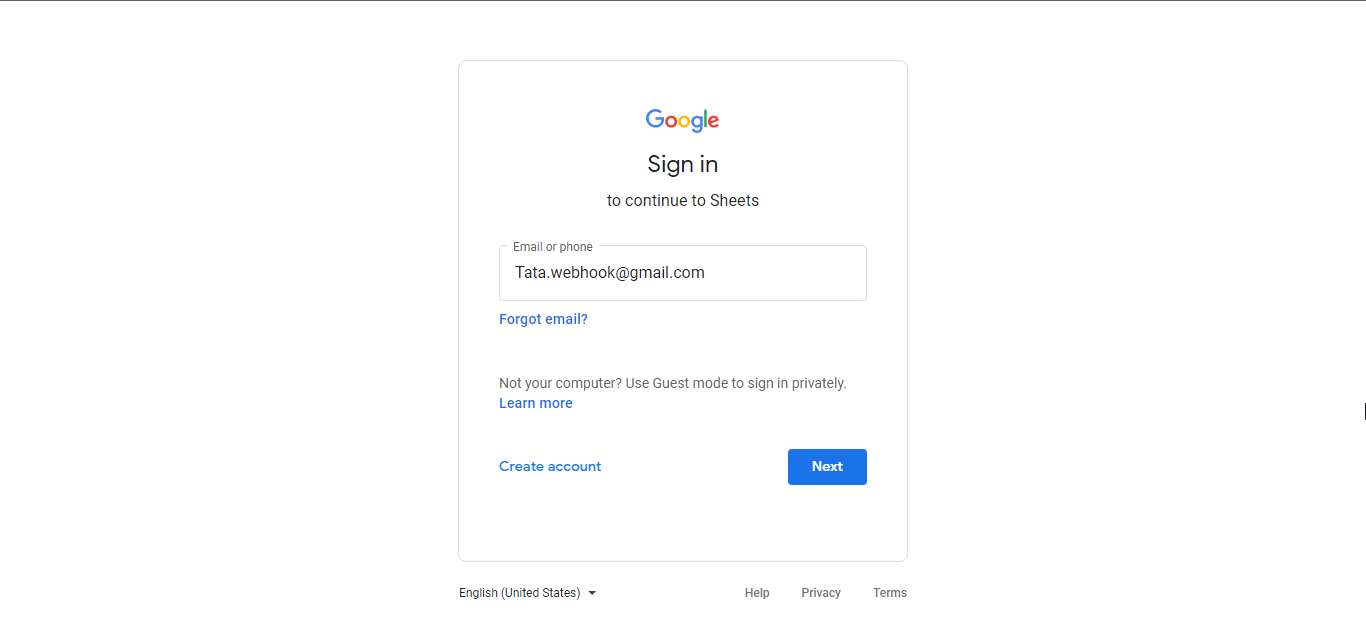The width and height of the screenshot is (1366, 621).
Task: Click the word Sheets in the subtitle
Action: point(735,200)
